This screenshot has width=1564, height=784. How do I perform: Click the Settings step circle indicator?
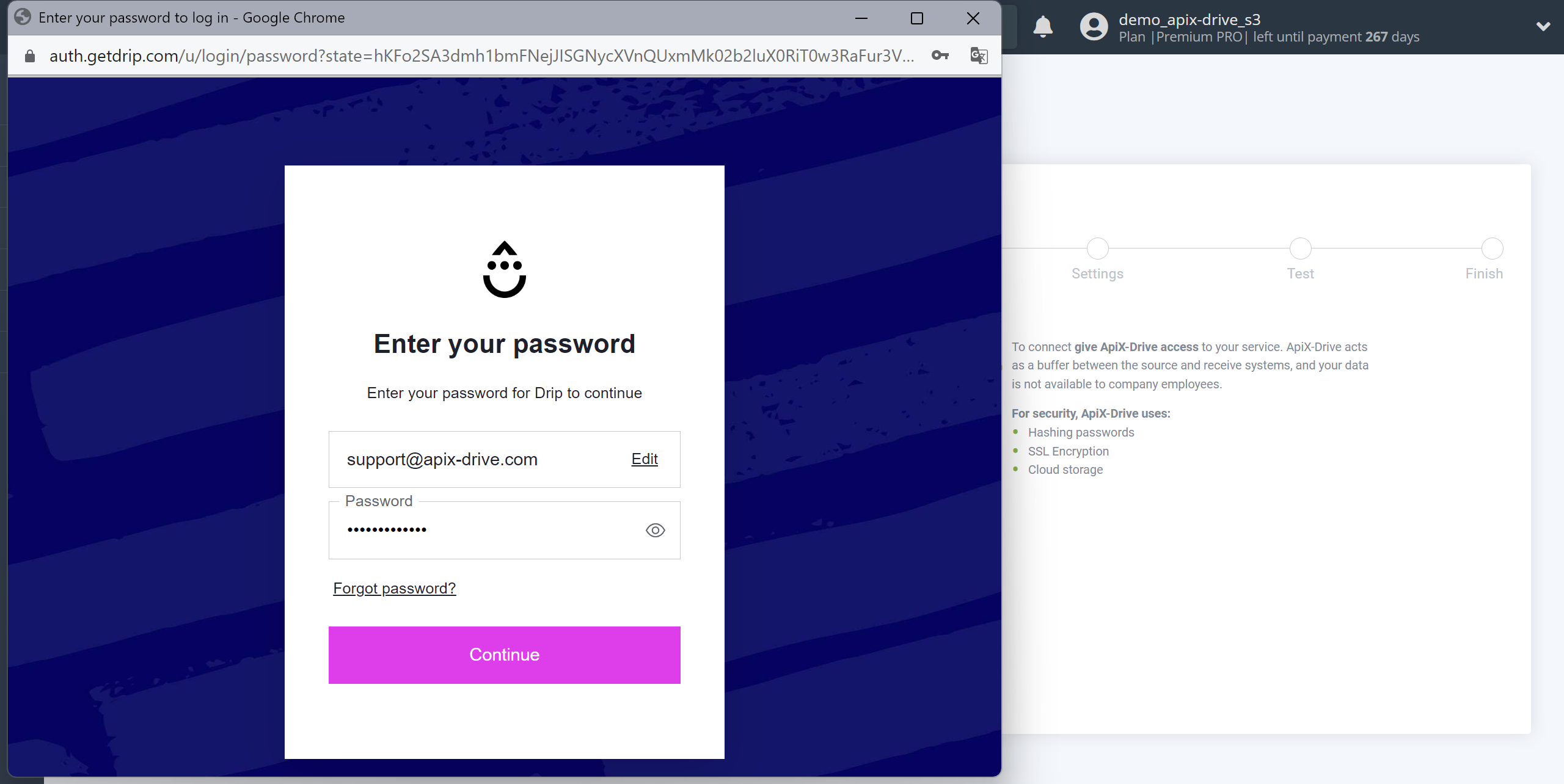tap(1098, 248)
